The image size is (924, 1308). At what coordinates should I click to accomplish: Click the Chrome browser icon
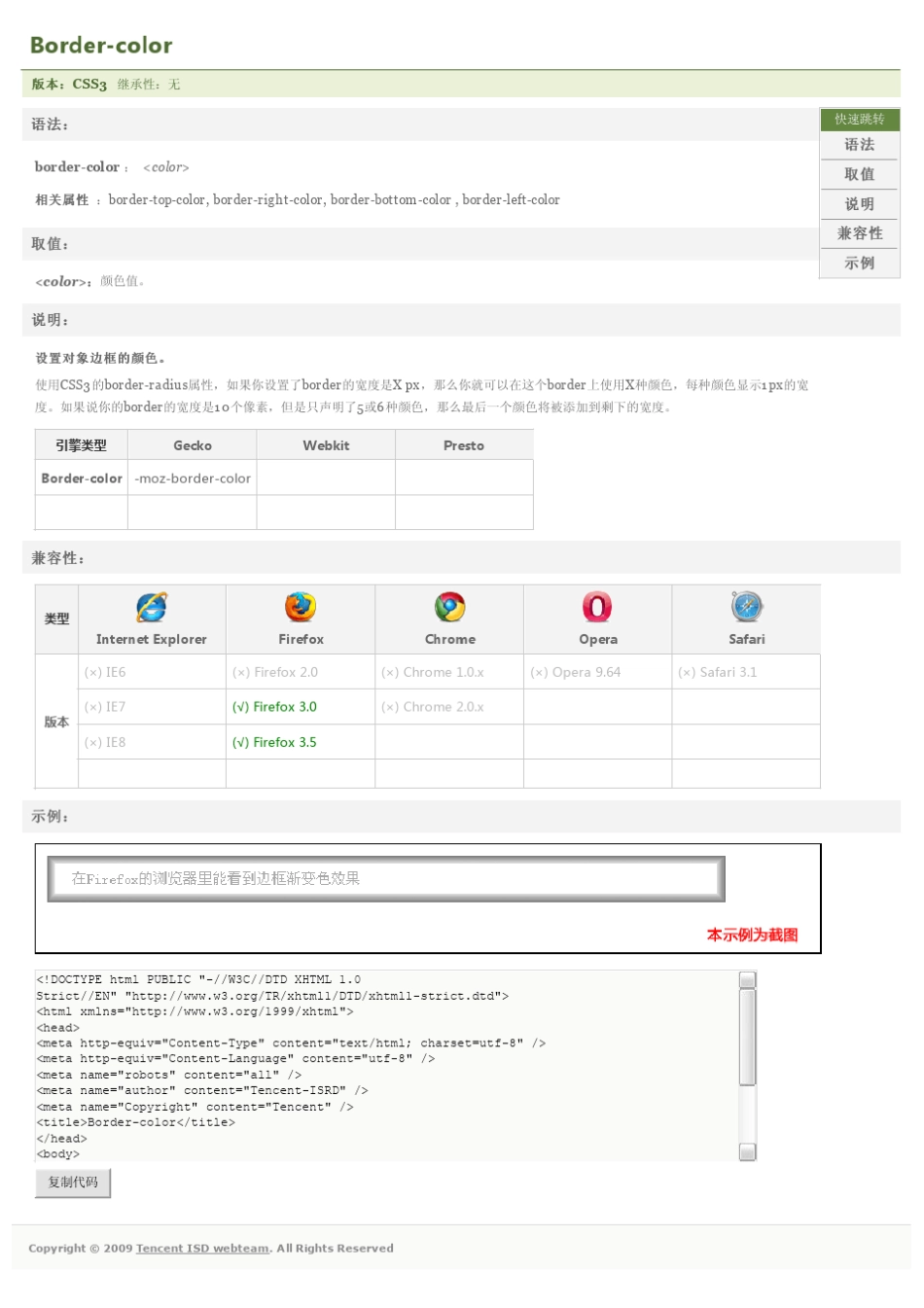point(449,607)
